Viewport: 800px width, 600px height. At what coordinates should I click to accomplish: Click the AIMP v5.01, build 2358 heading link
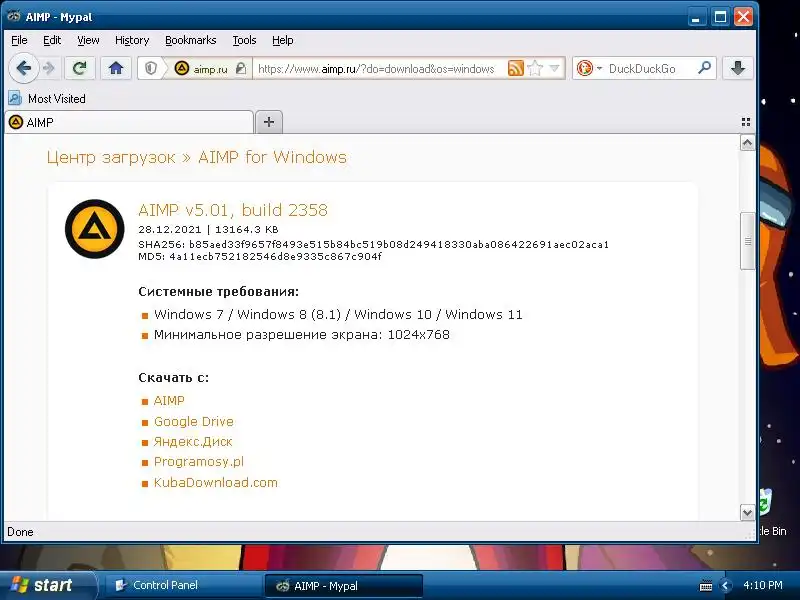[233, 210]
